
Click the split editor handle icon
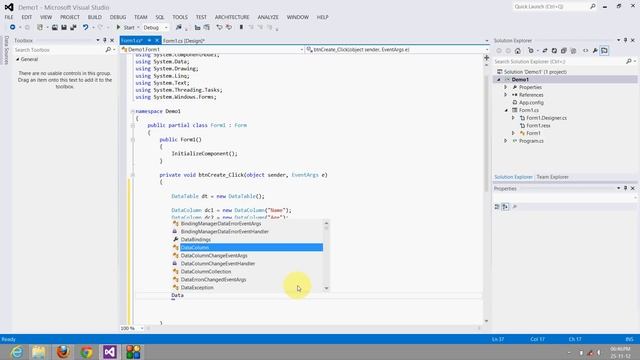pyautogui.click(x=487, y=58)
